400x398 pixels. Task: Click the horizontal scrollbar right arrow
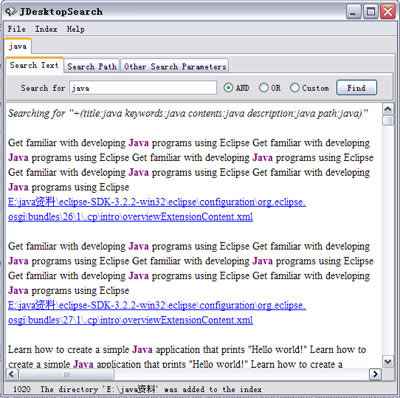(x=375, y=374)
